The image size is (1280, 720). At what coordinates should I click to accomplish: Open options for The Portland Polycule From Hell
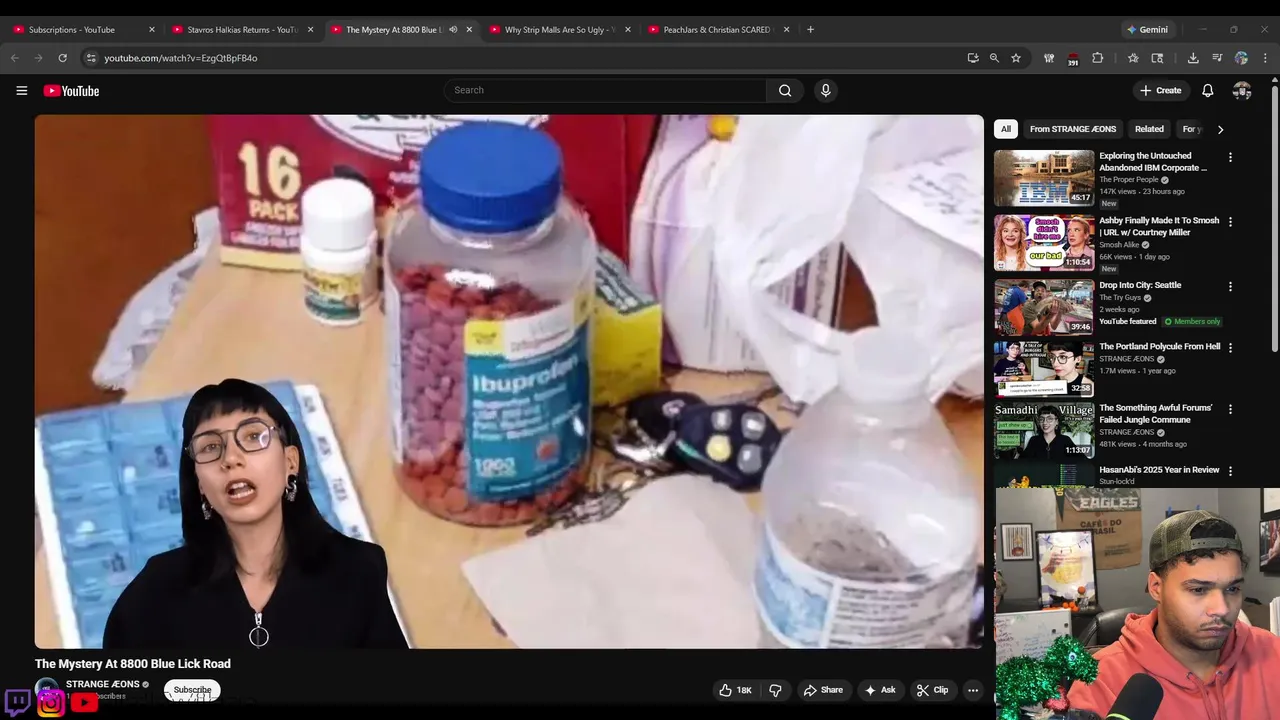click(x=1230, y=347)
